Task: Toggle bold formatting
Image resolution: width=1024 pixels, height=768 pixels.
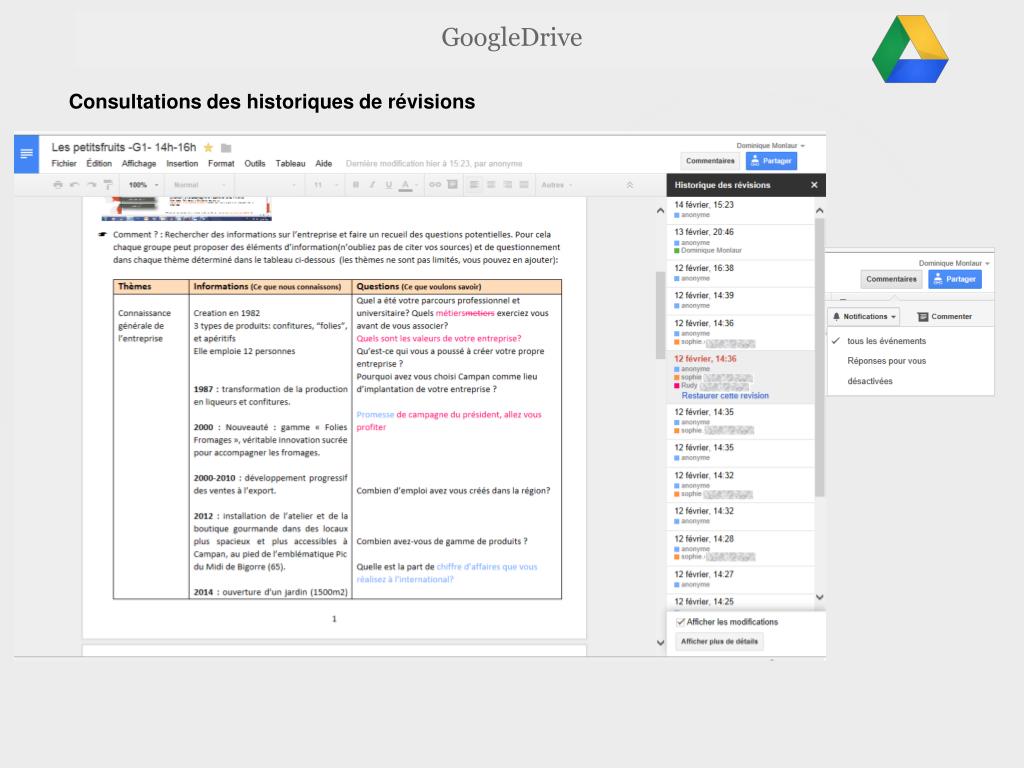Action: (356, 185)
